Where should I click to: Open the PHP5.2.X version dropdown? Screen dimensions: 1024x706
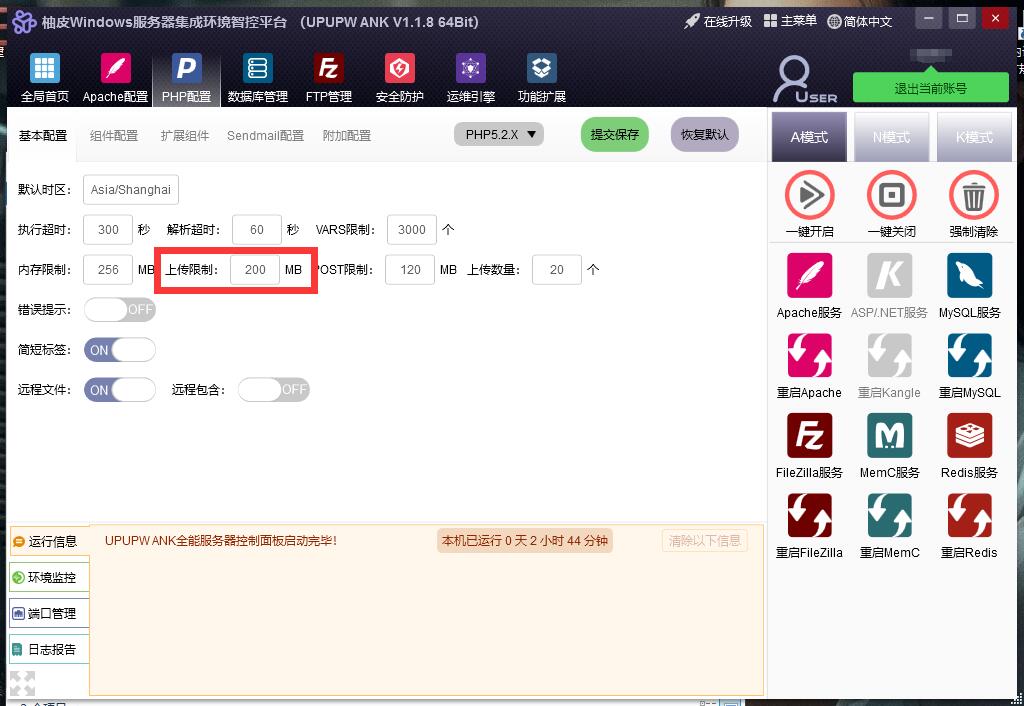[x=499, y=135]
